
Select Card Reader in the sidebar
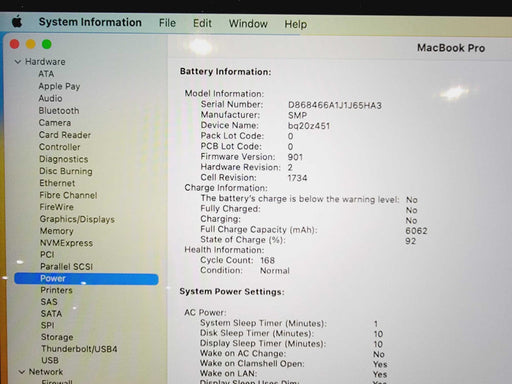[65, 135]
